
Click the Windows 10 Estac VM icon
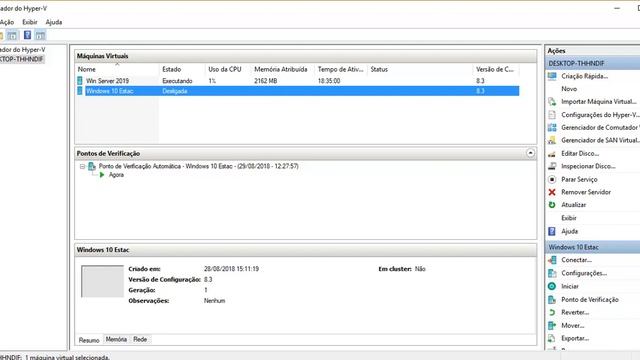[80, 91]
